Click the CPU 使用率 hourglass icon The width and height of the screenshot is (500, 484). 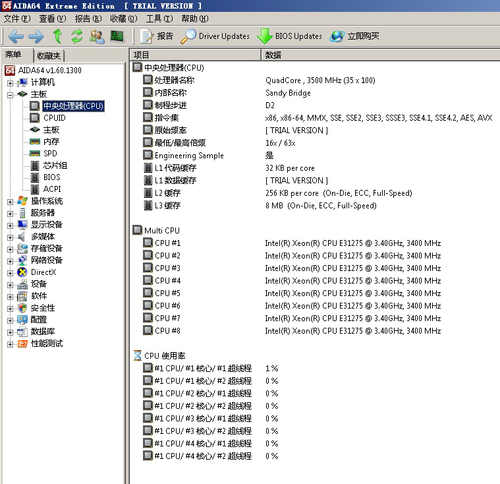point(137,356)
